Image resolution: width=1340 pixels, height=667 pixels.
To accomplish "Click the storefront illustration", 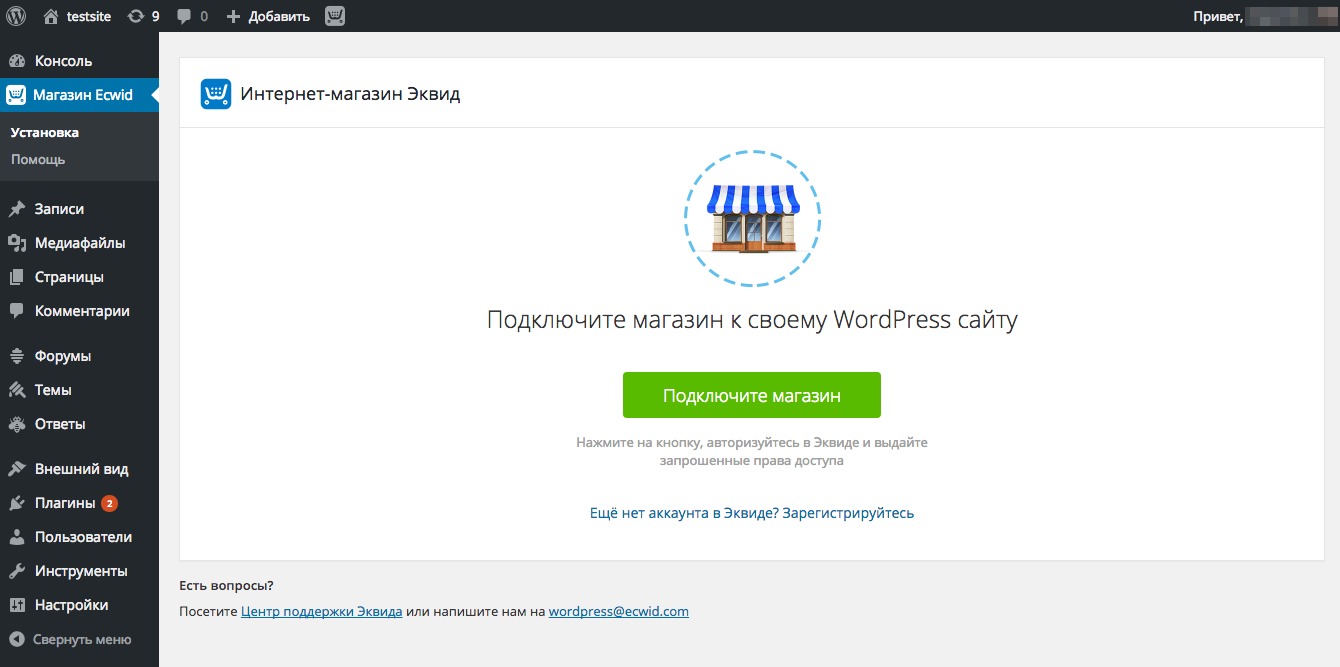I will click(x=752, y=217).
